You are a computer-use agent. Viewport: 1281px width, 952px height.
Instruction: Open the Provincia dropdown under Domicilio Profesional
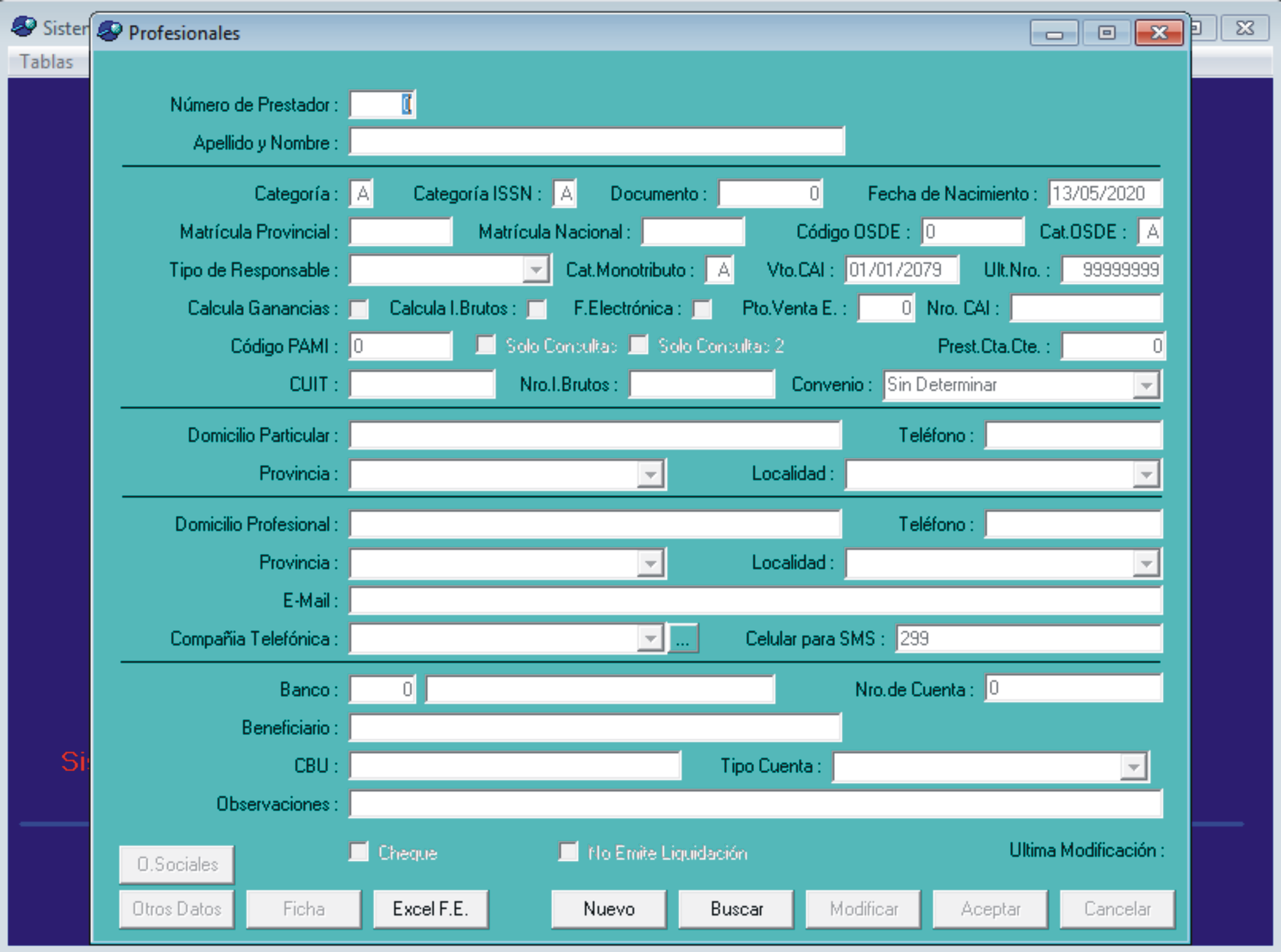[650, 563]
